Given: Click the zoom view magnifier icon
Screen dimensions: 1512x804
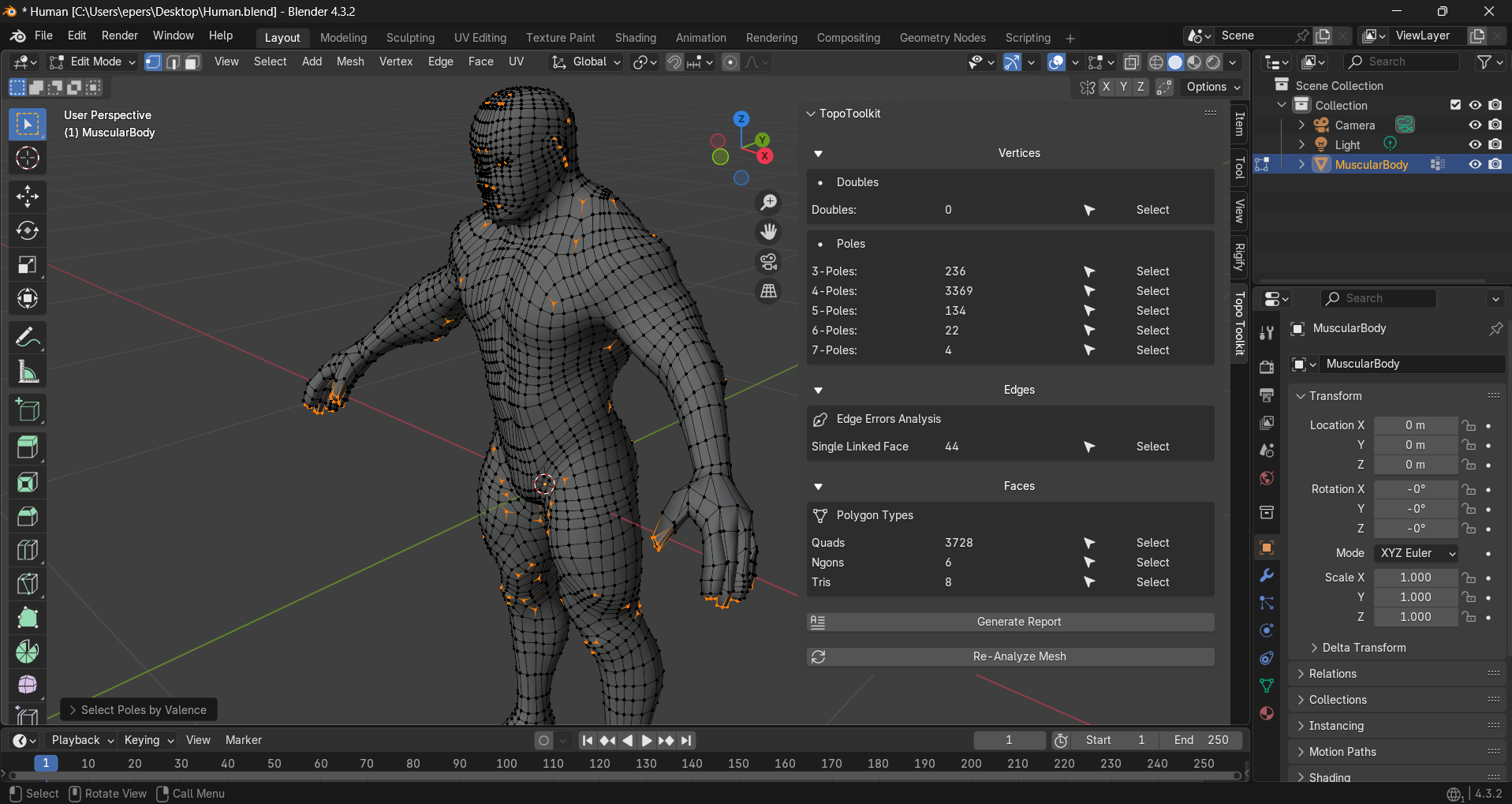Looking at the screenshot, I should 768,203.
